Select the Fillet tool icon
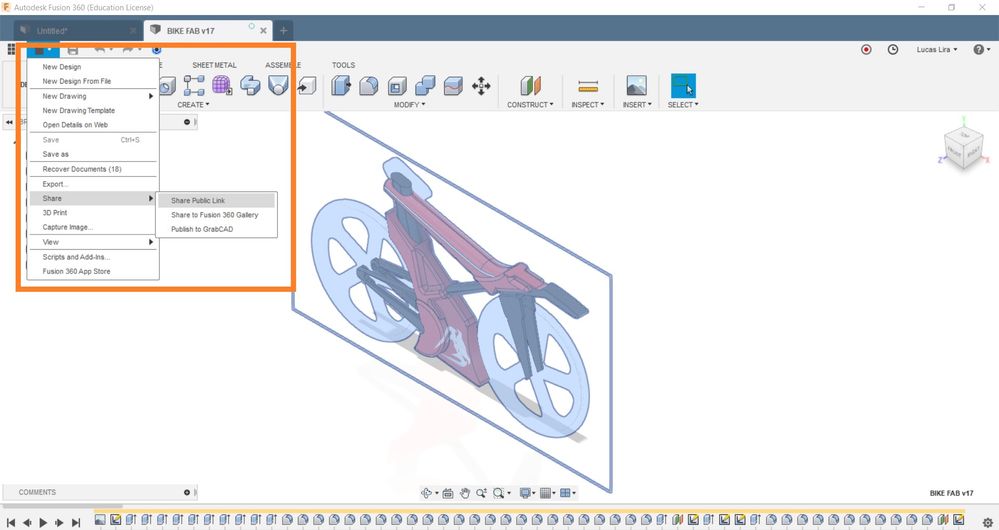The image size is (999, 530). [369, 85]
